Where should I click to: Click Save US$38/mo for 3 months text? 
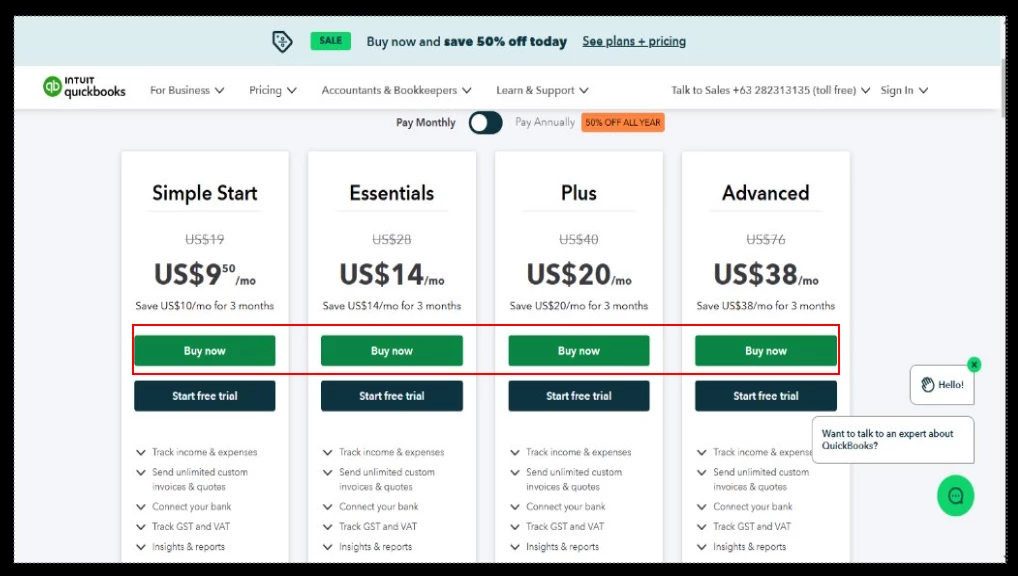tap(765, 306)
